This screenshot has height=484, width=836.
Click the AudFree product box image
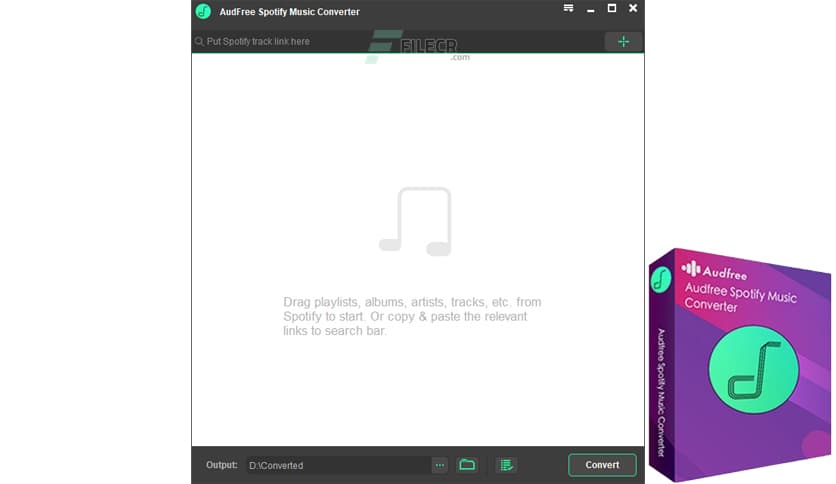(x=740, y=365)
